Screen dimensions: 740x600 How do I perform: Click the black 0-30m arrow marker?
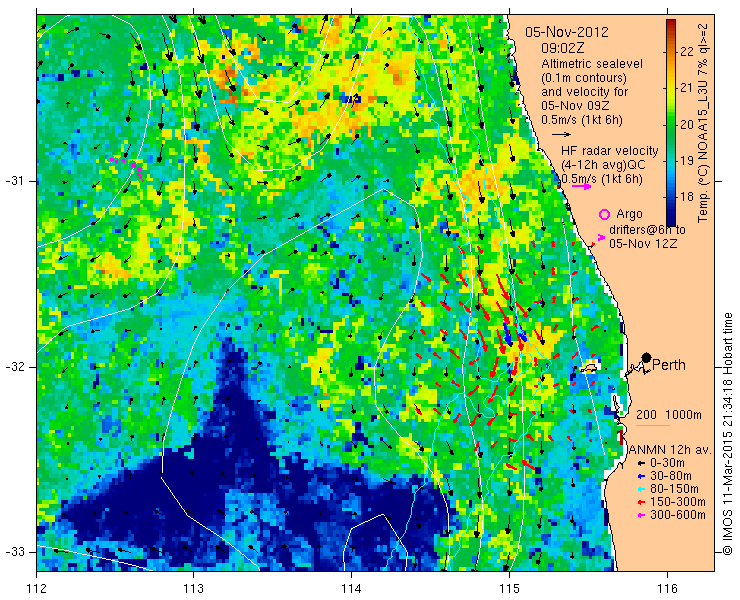(640, 464)
